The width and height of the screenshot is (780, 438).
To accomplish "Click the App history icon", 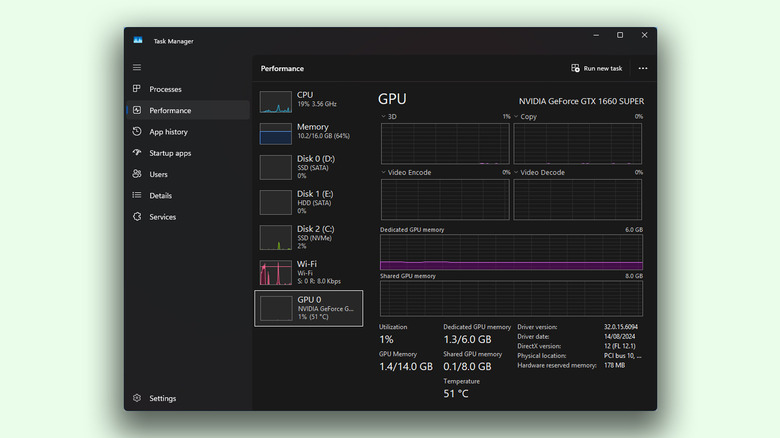I will (137, 132).
